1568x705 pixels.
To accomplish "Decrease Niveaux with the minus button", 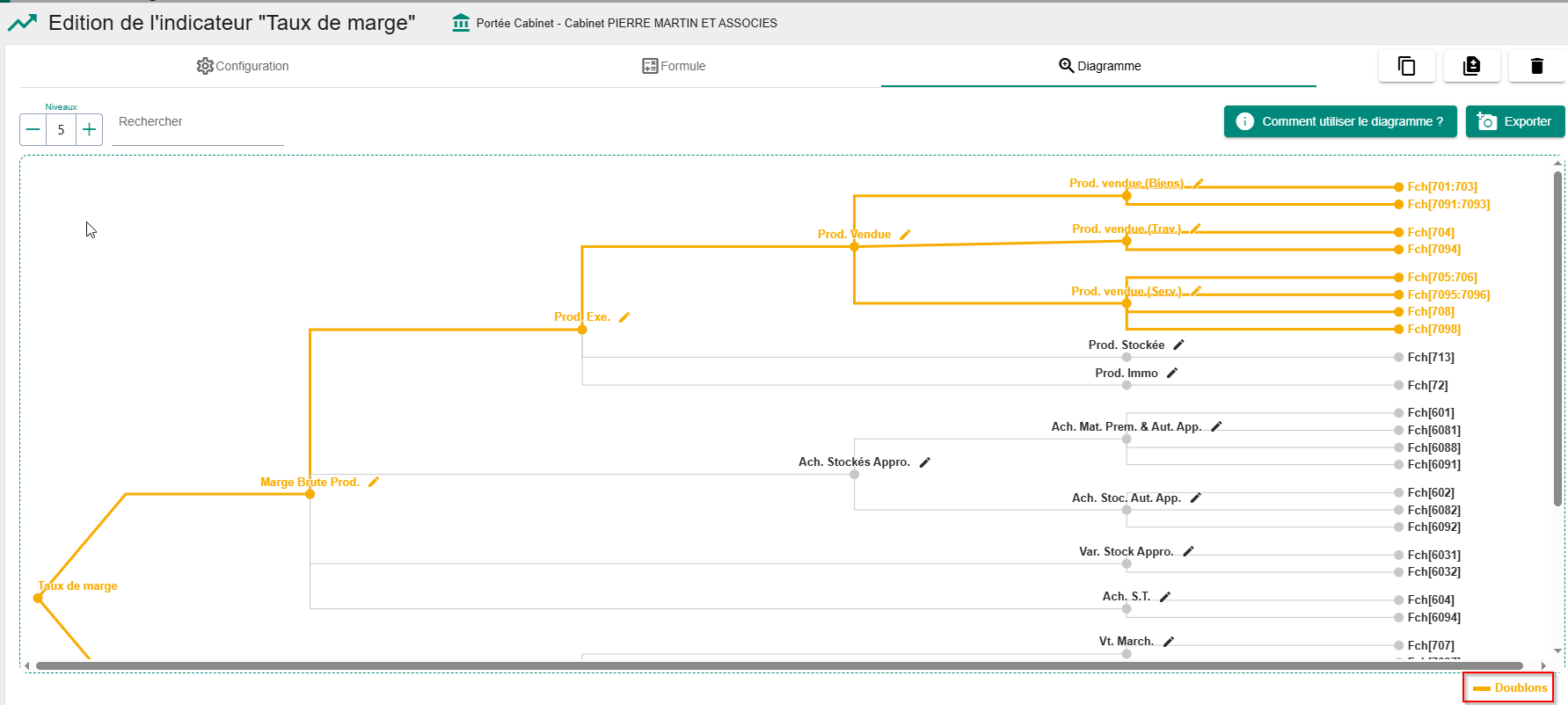I will 33,130.
